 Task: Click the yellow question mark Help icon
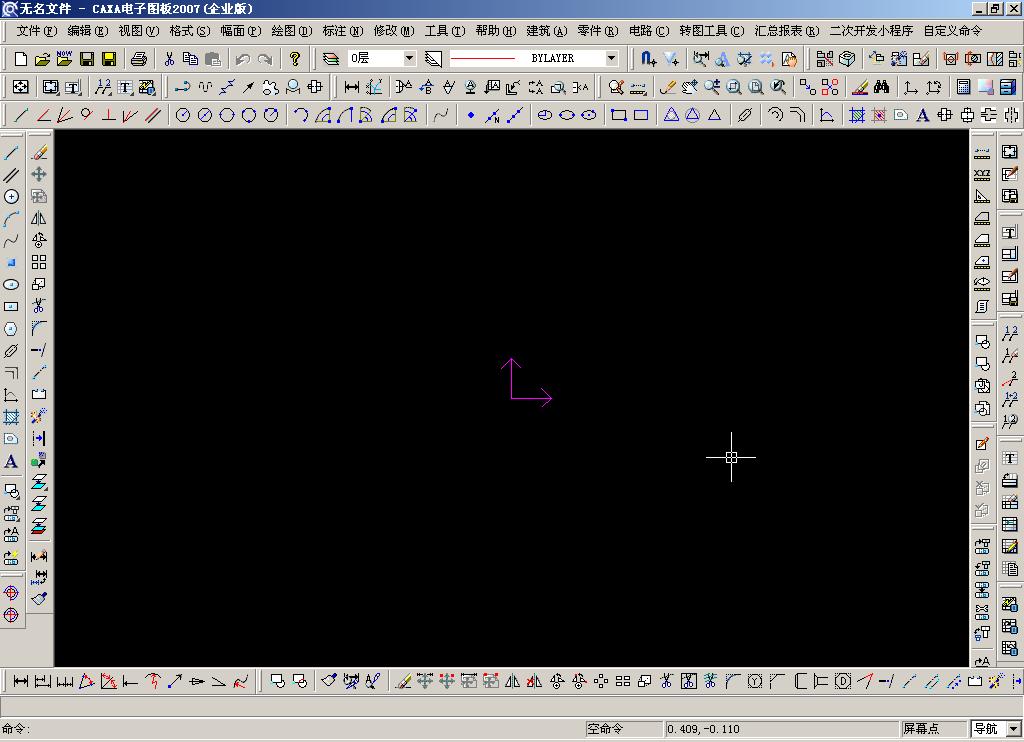tap(295, 59)
